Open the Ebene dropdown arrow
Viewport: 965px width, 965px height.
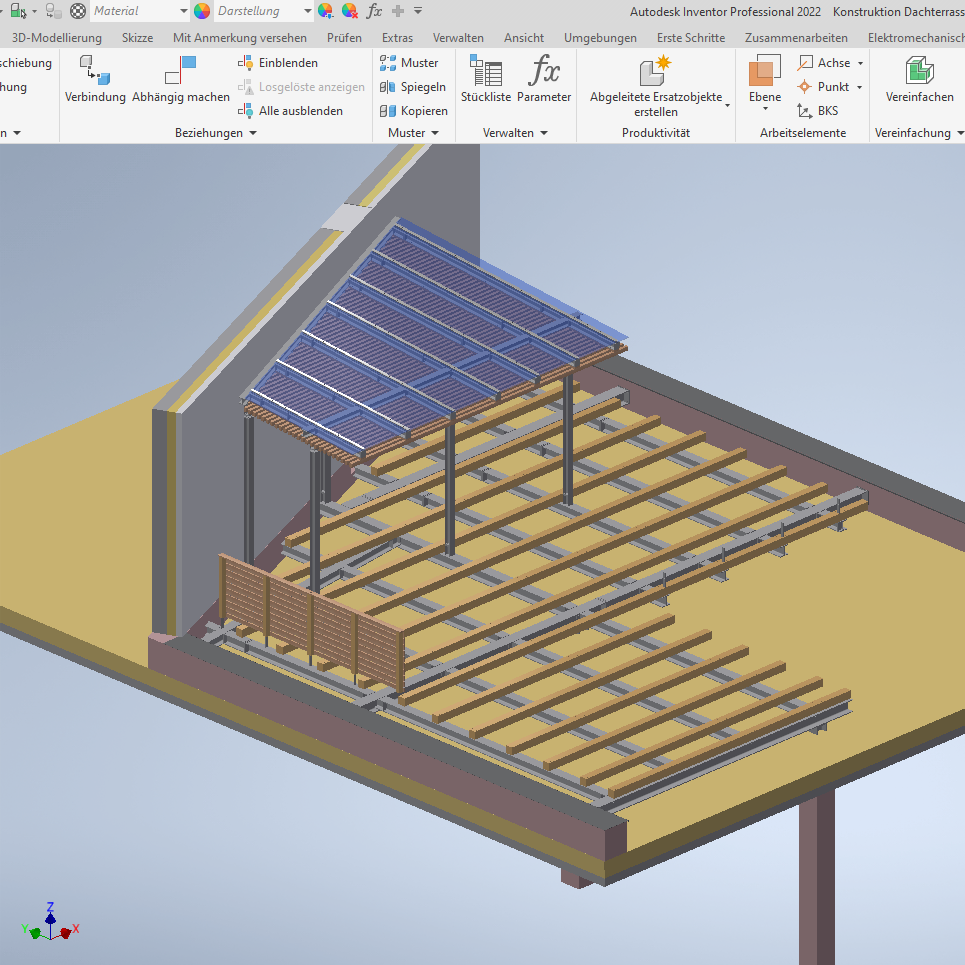pos(766,110)
